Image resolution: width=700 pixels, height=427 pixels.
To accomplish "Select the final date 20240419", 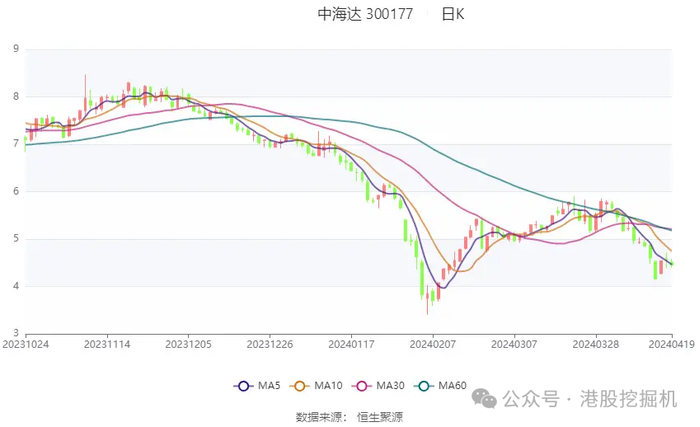I will click(672, 344).
